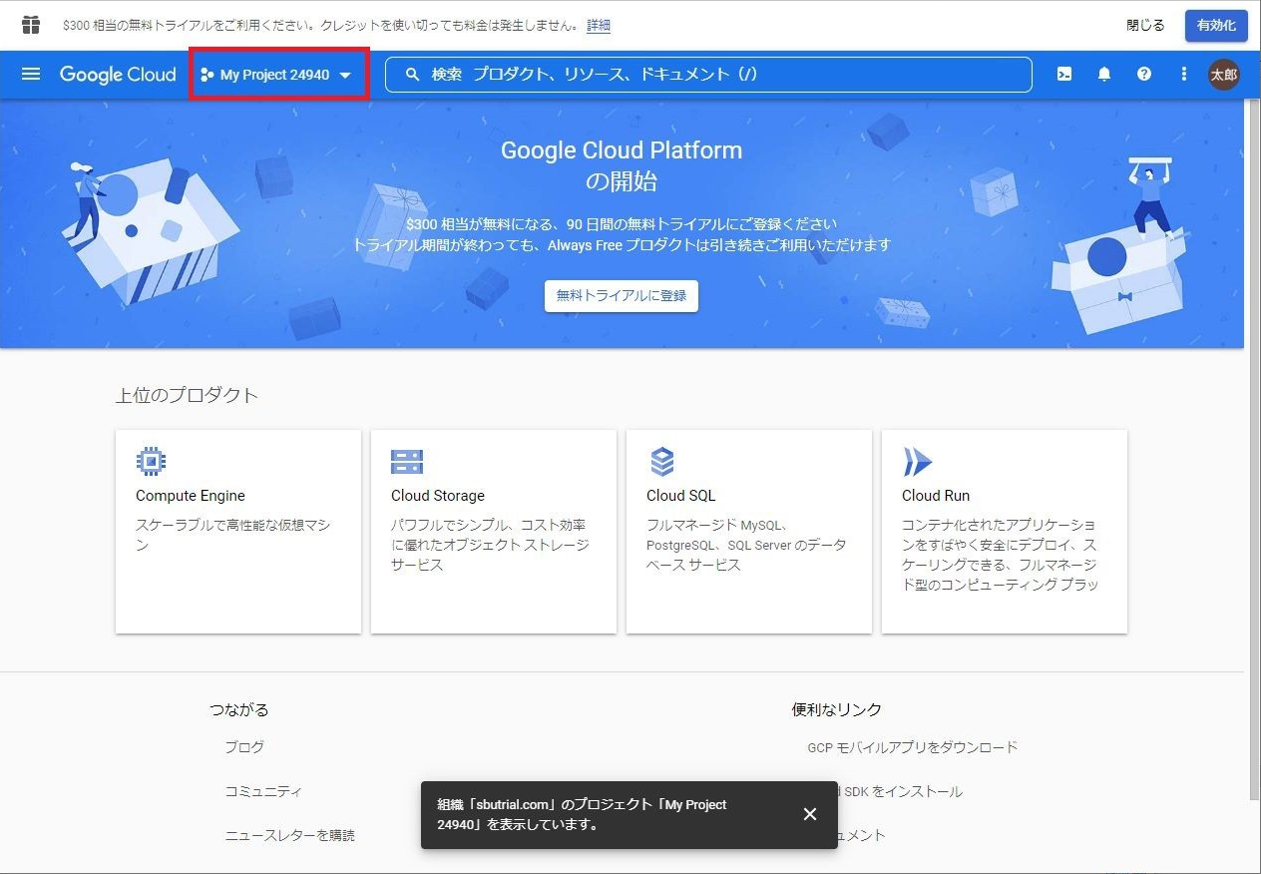The image size is (1261, 874).
Task: Click the gift icon in trial banner
Action: pos(31,25)
